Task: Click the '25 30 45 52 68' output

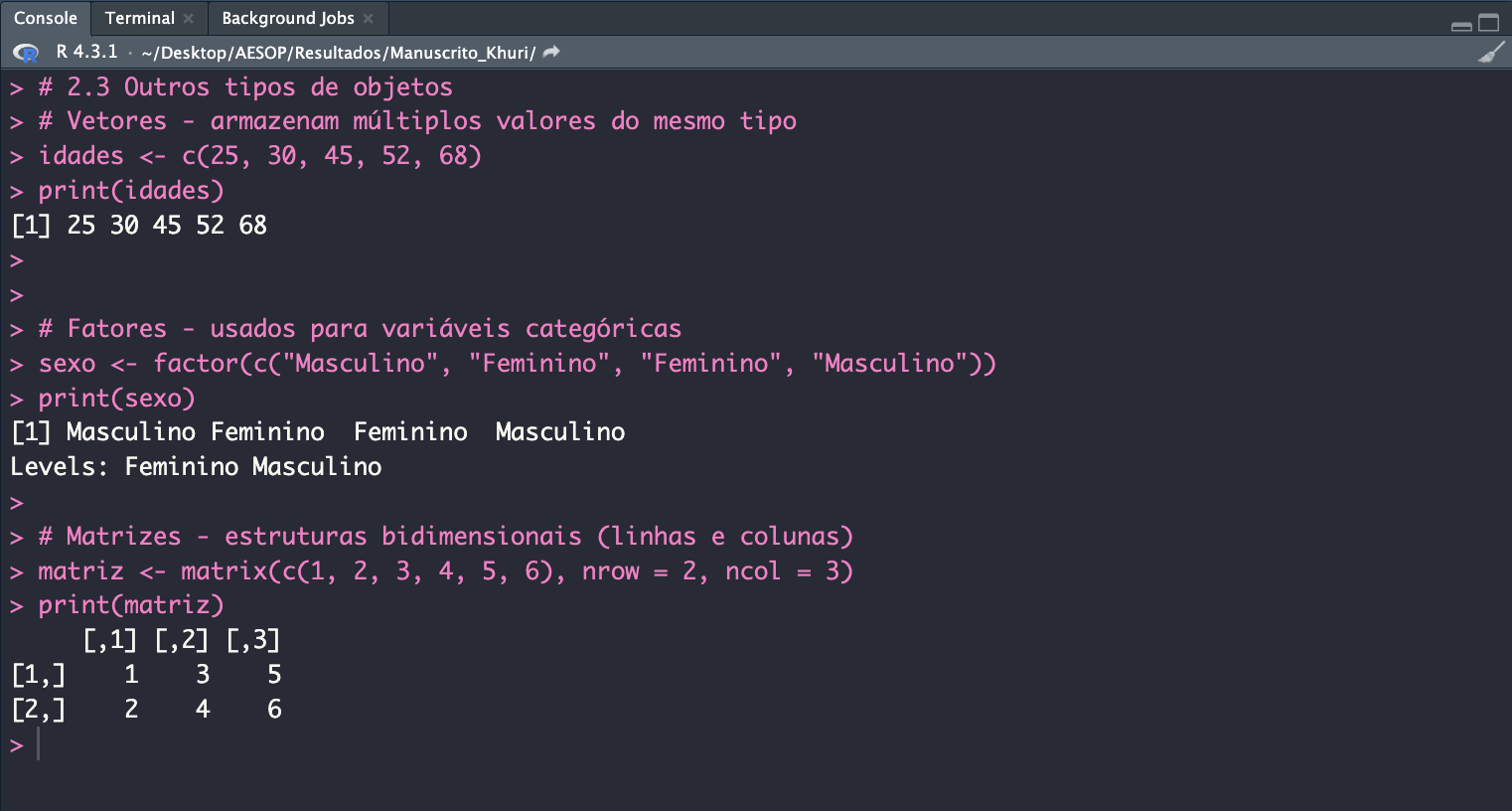Action: [x=167, y=226]
